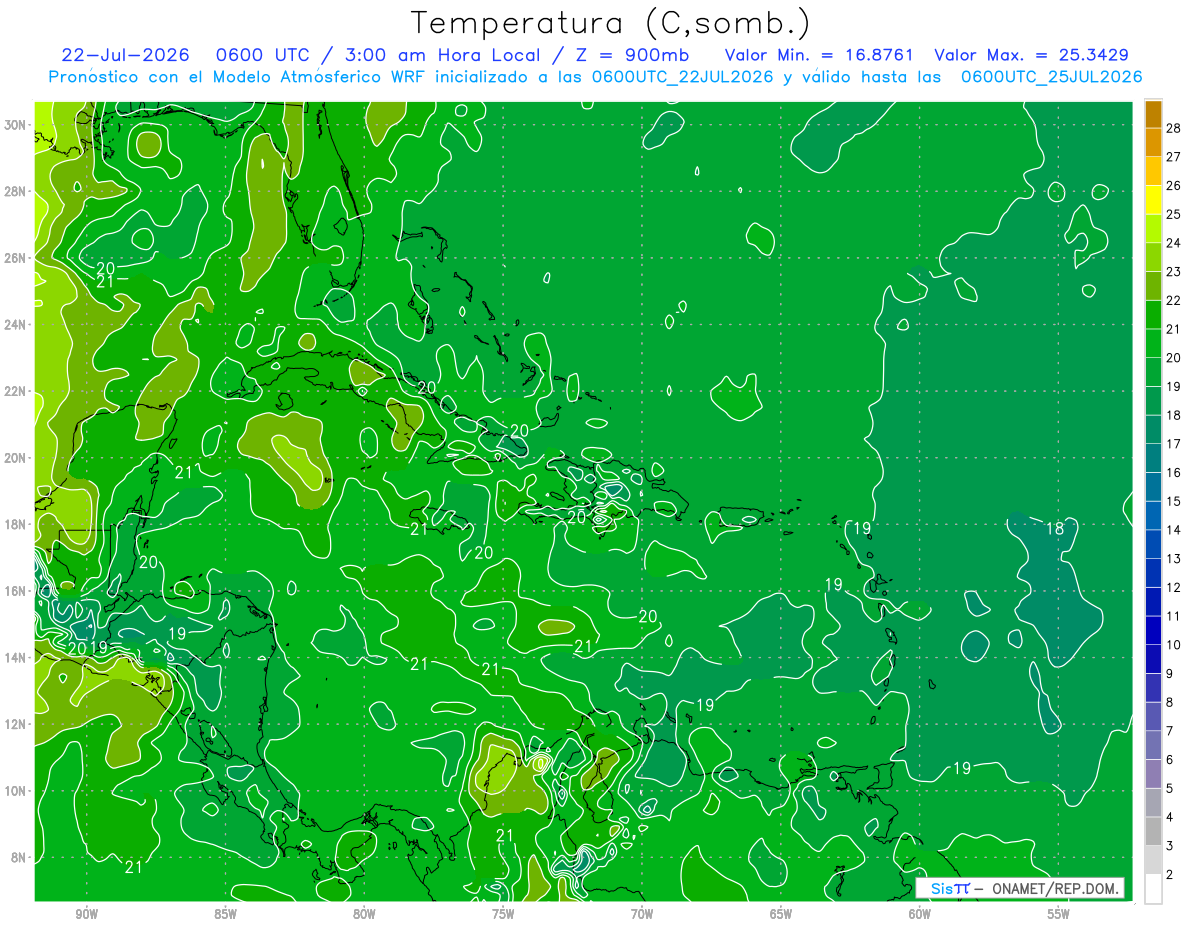The image size is (1200, 927).
Task: Click the yellow swatch between 25 and 26
Action: 1153,200
